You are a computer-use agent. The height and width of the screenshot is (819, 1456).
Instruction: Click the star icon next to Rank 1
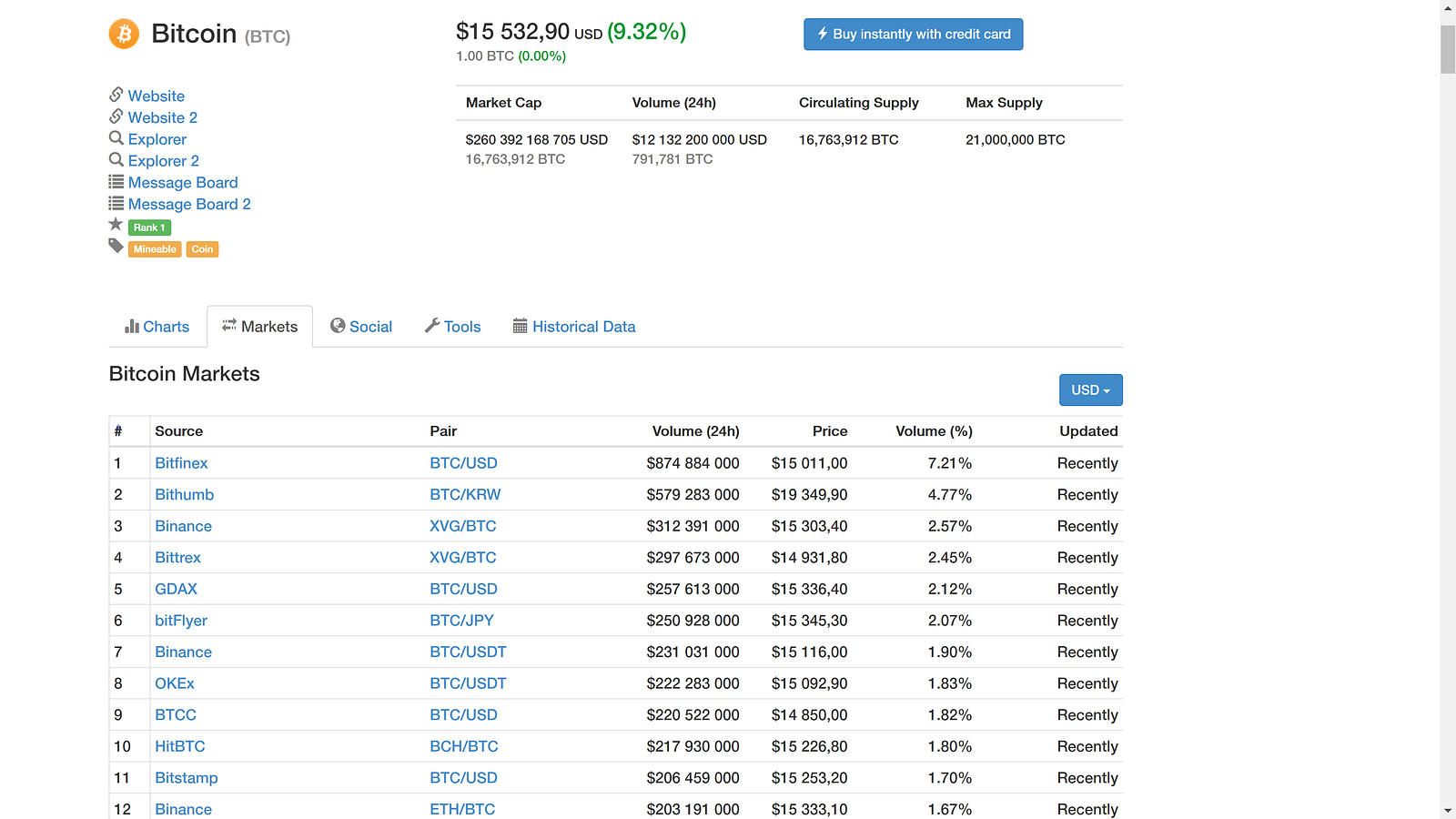pos(116,224)
